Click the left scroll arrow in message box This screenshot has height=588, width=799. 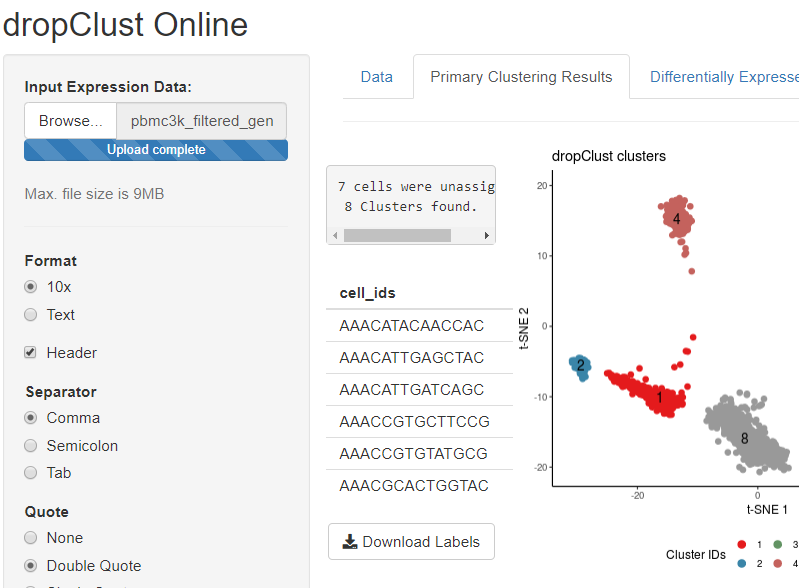(x=335, y=235)
